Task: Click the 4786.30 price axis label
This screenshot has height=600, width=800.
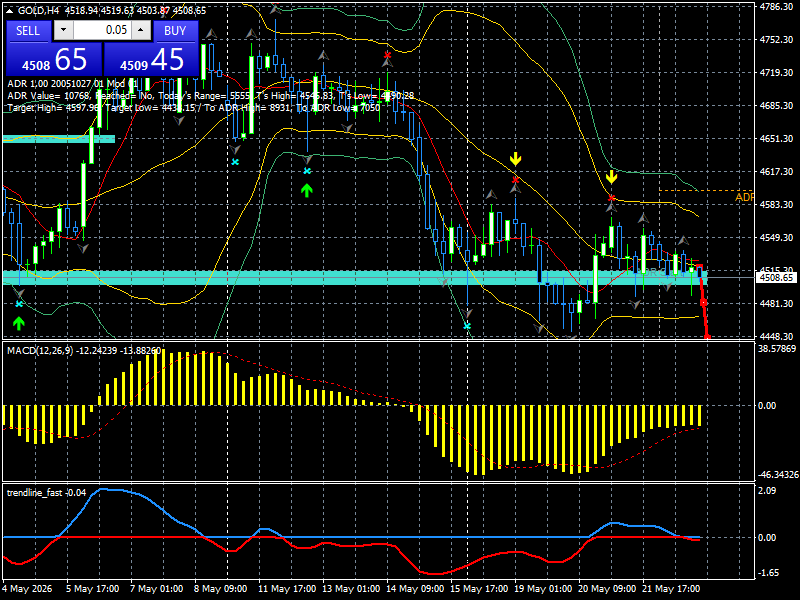Action: (776, 7)
